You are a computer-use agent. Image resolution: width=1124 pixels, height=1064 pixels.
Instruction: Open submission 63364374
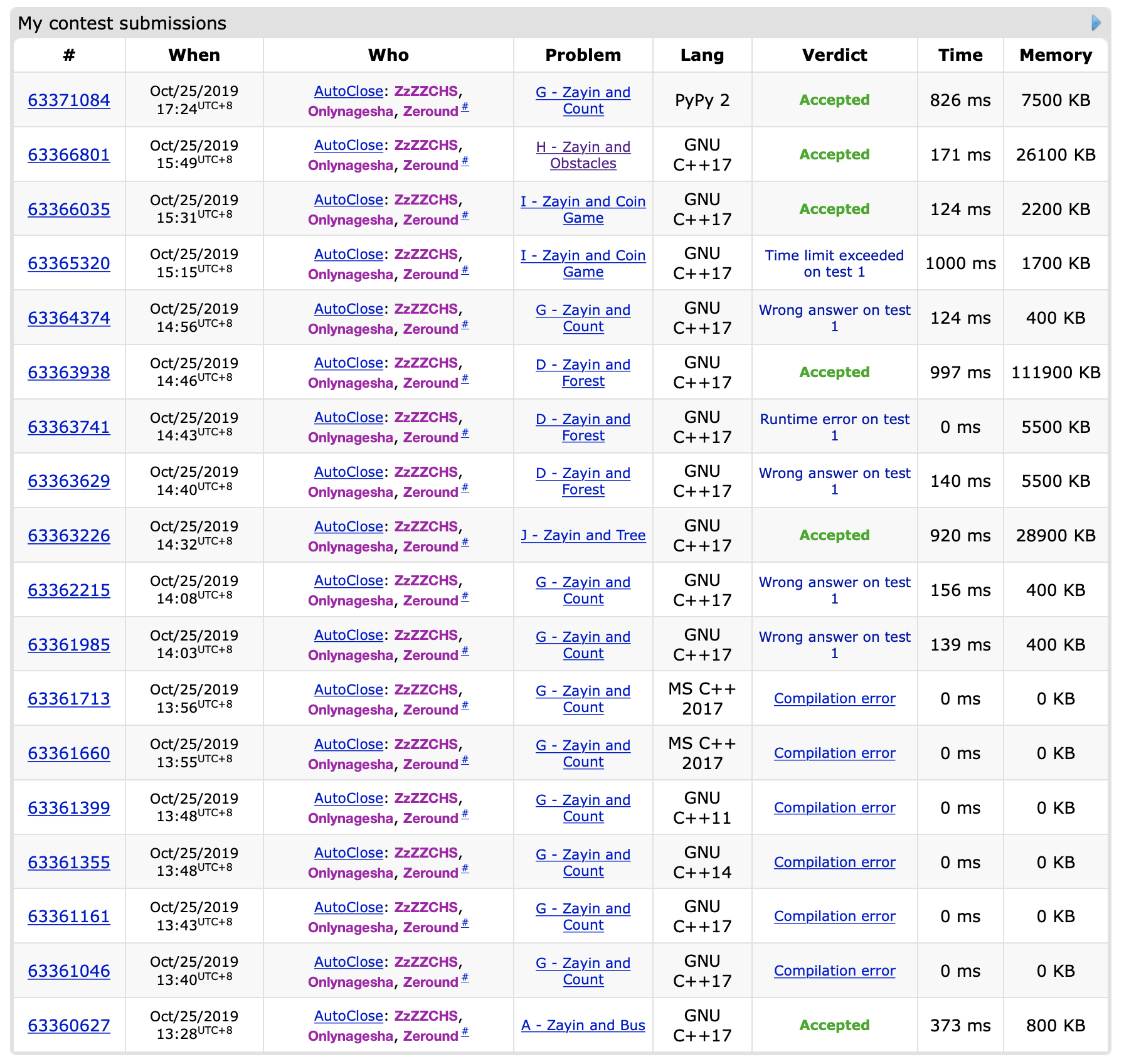pos(69,318)
